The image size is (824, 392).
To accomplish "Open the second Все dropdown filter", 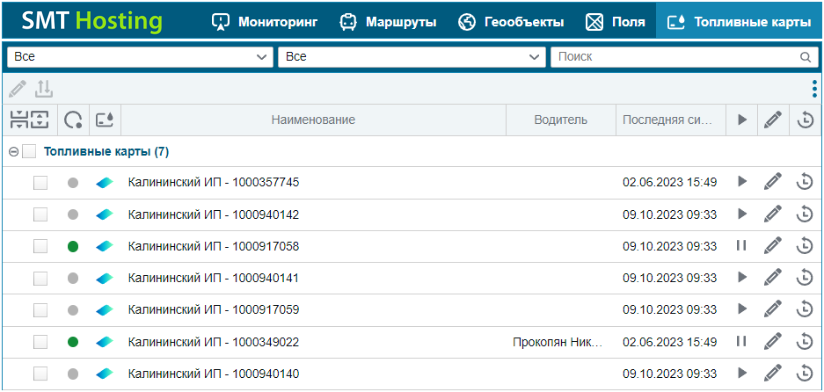I will point(411,57).
